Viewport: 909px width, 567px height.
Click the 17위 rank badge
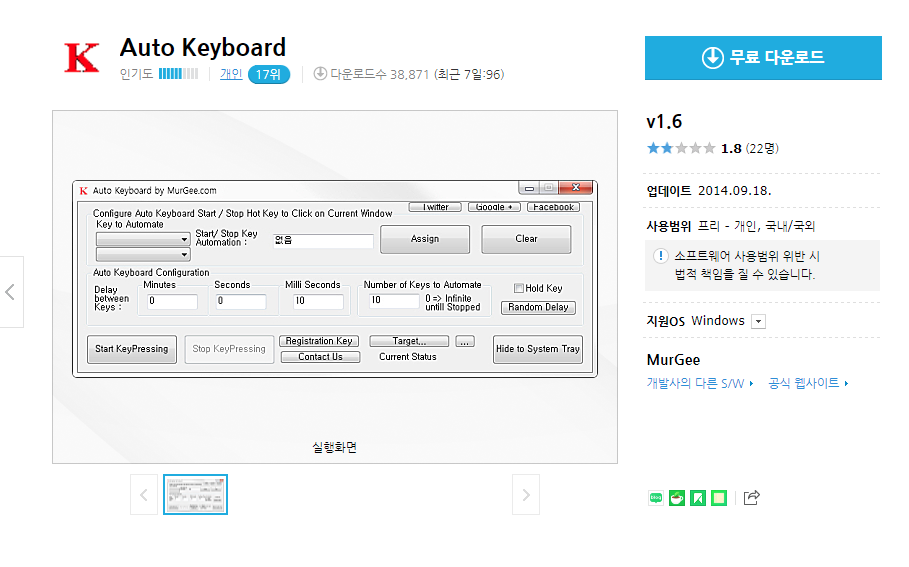tap(268, 74)
